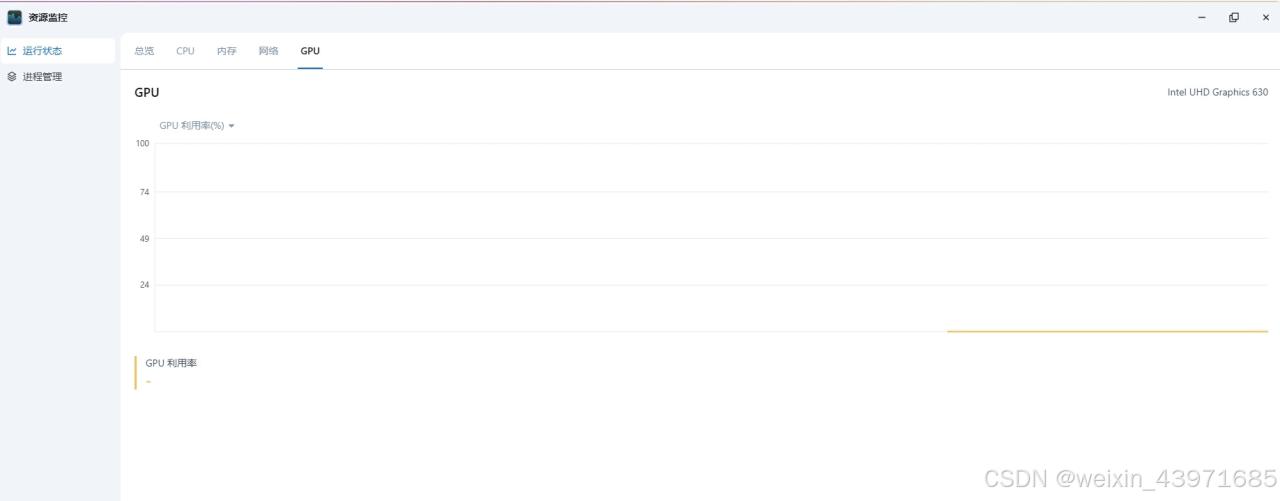Viewport: 1280px width, 501px height.
Task: Click the chart icon beside 运行状态
Action: [12, 51]
